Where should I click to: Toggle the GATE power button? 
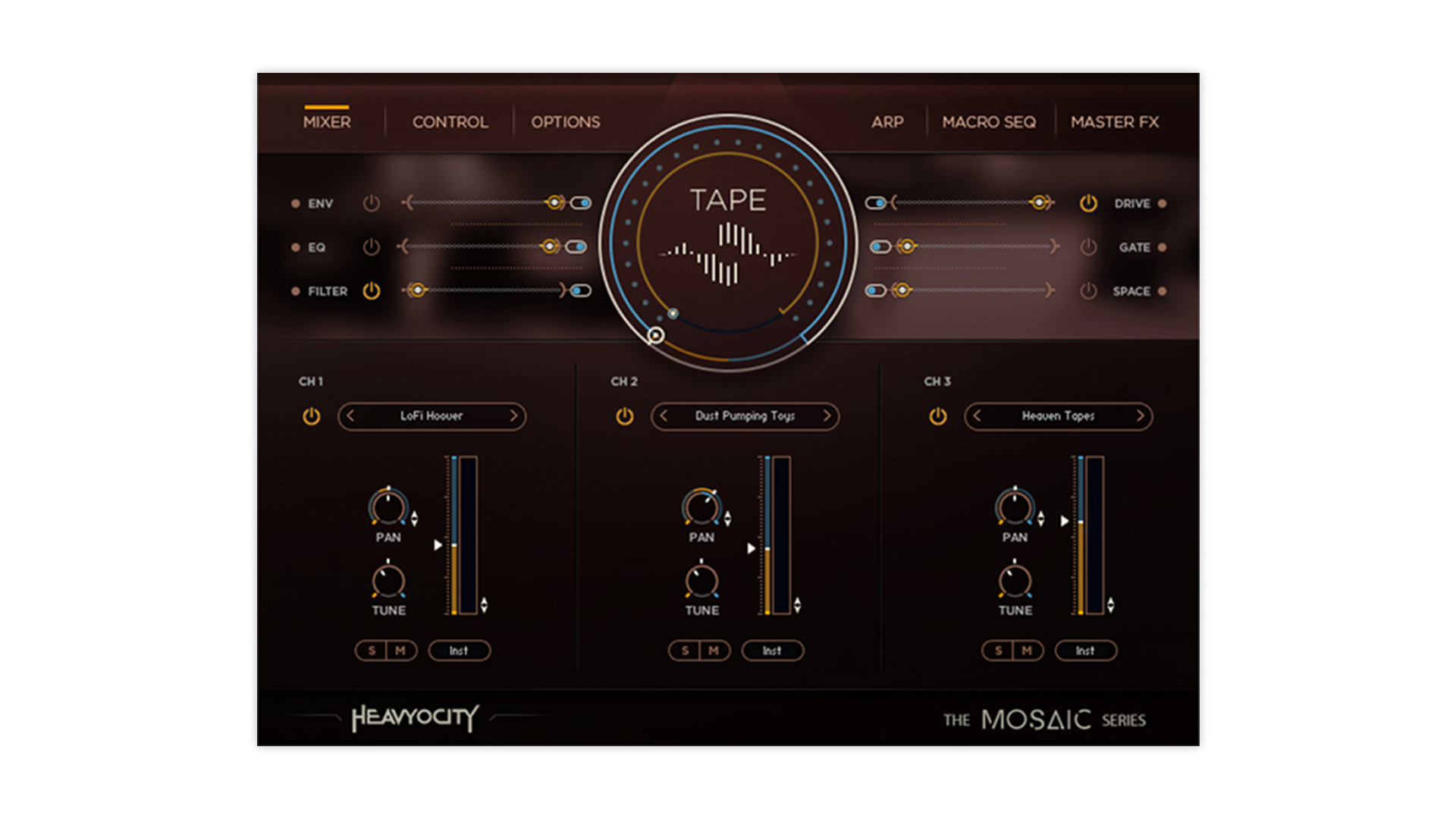(x=1087, y=246)
